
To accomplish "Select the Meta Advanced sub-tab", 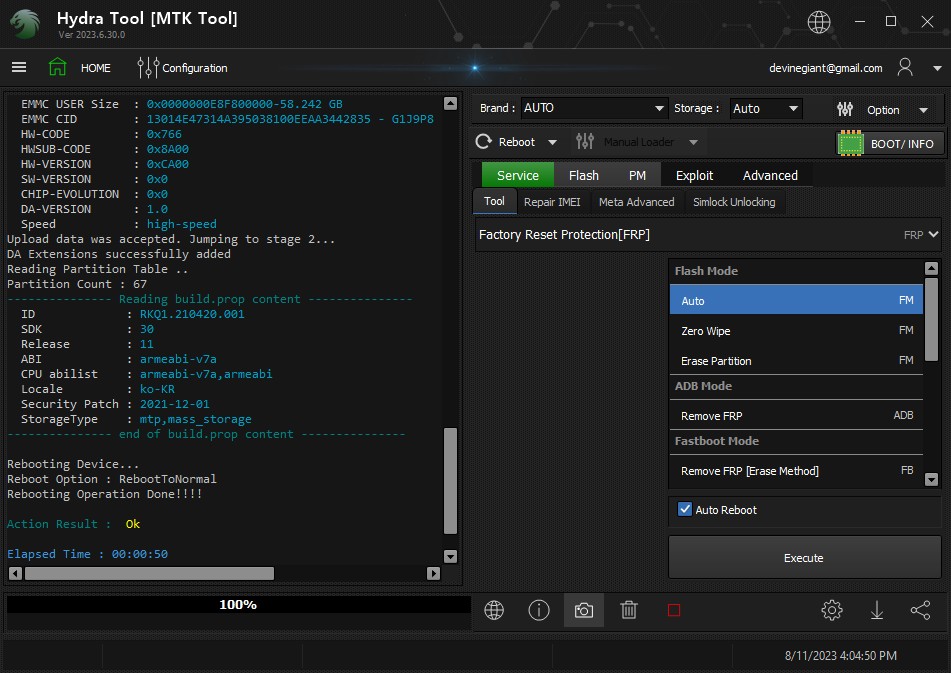I will [636, 202].
